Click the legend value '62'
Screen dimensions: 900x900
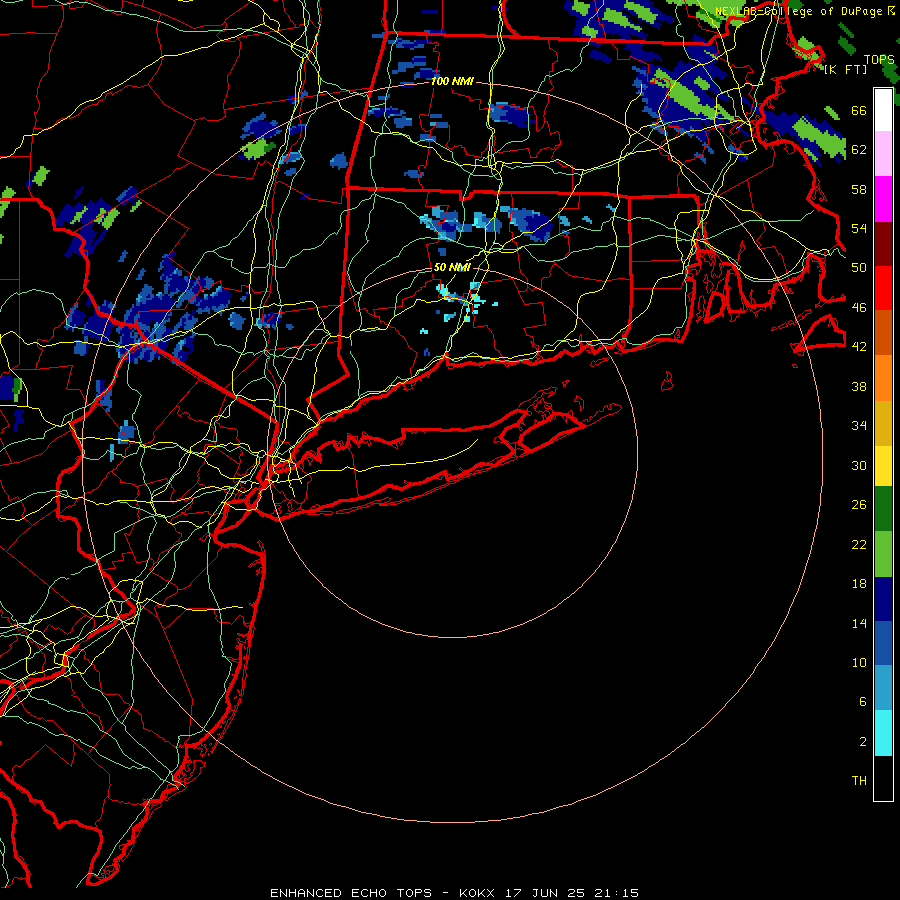pyautogui.click(x=859, y=150)
